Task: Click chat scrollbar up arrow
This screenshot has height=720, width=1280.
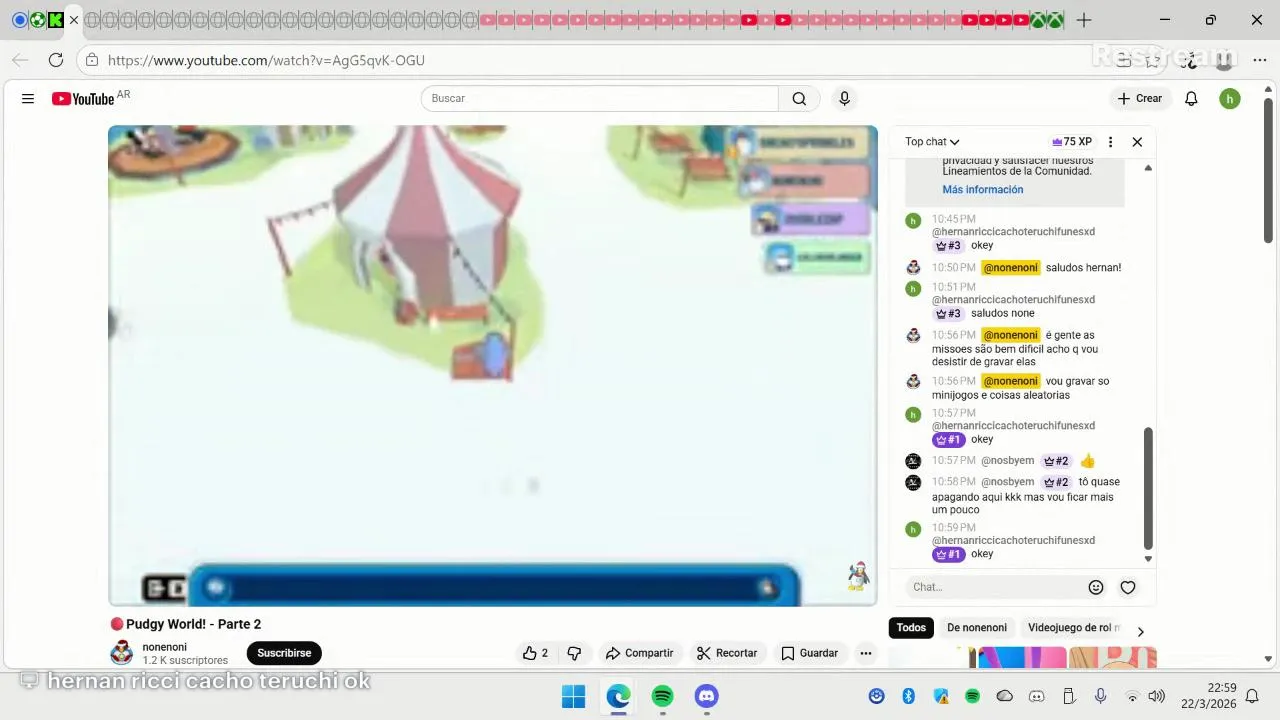Action: [1148, 168]
